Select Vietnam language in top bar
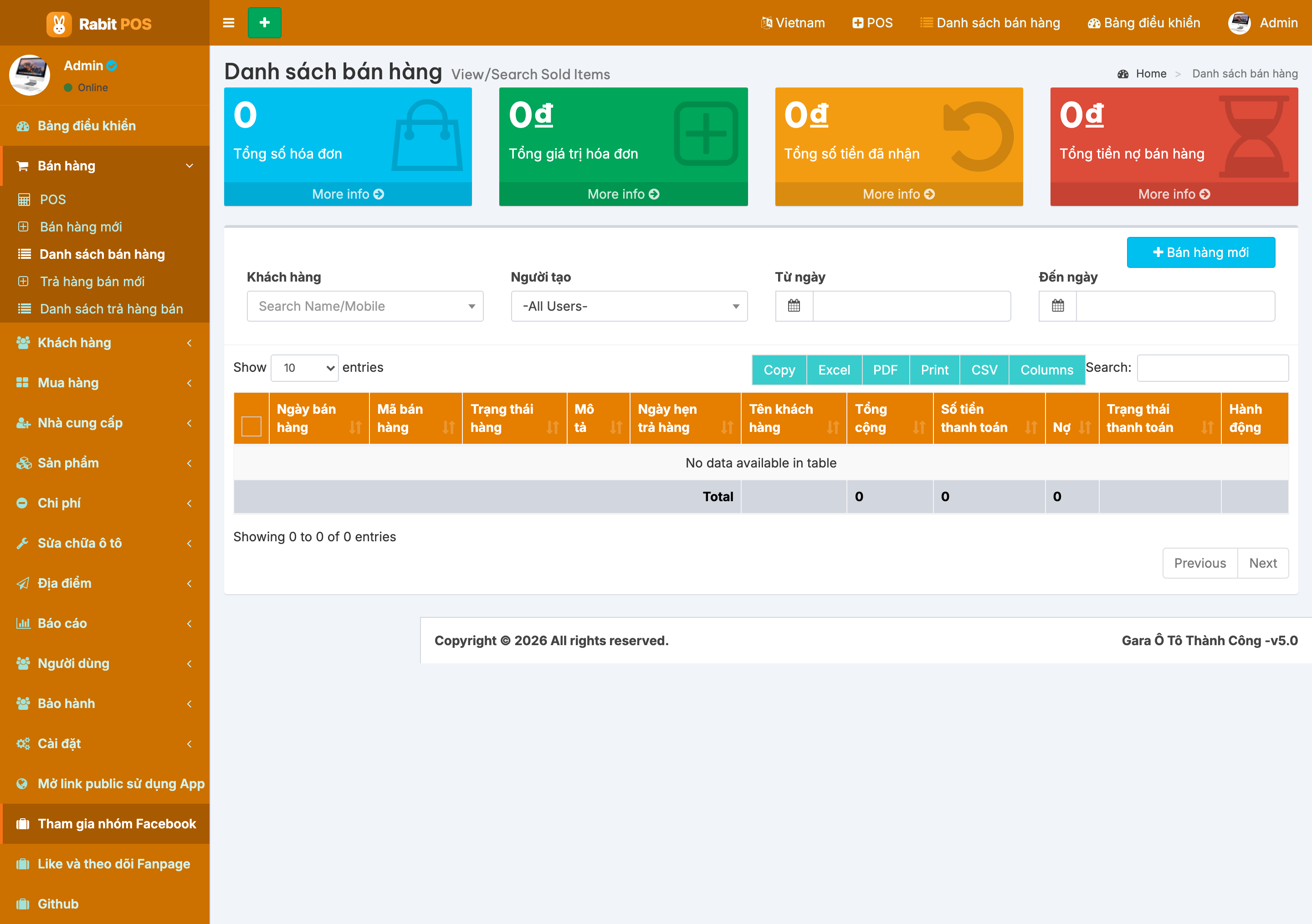Image resolution: width=1312 pixels, height=924 pixels. pos(793,23)
